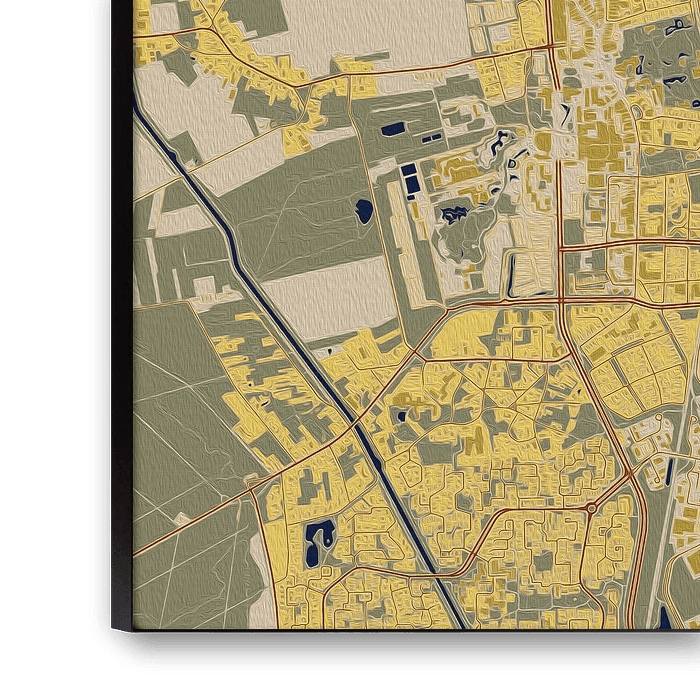
Task: Click the black frame's bottom-left corner
Action: click(118, 638)
